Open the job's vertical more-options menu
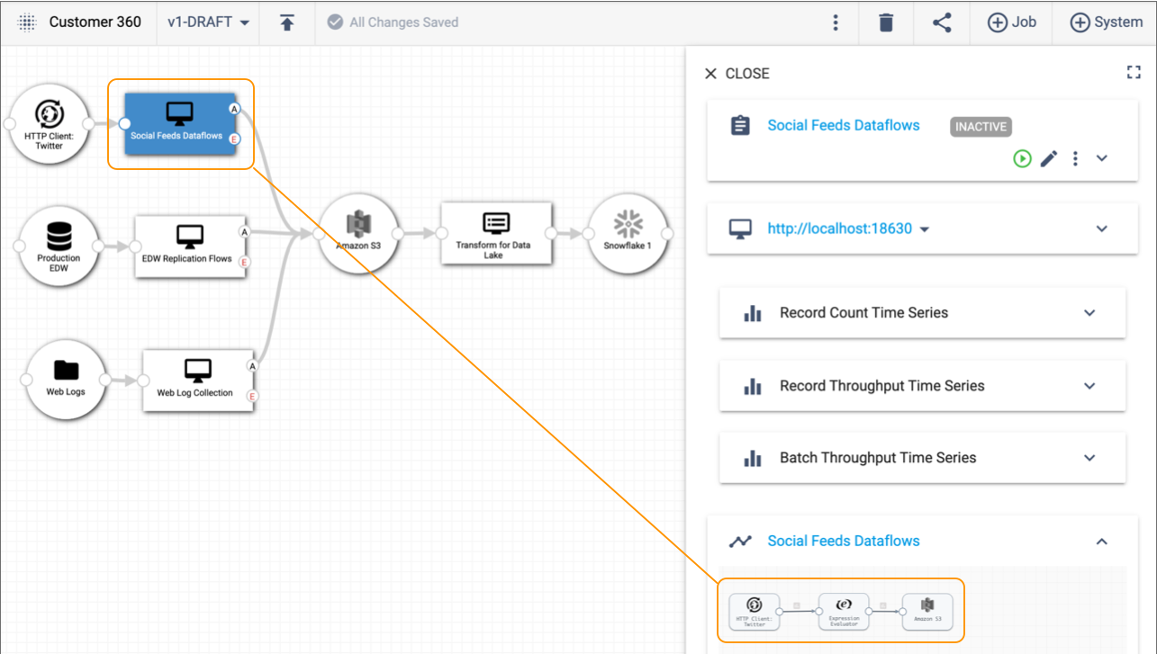 [x=1075, y=159]
